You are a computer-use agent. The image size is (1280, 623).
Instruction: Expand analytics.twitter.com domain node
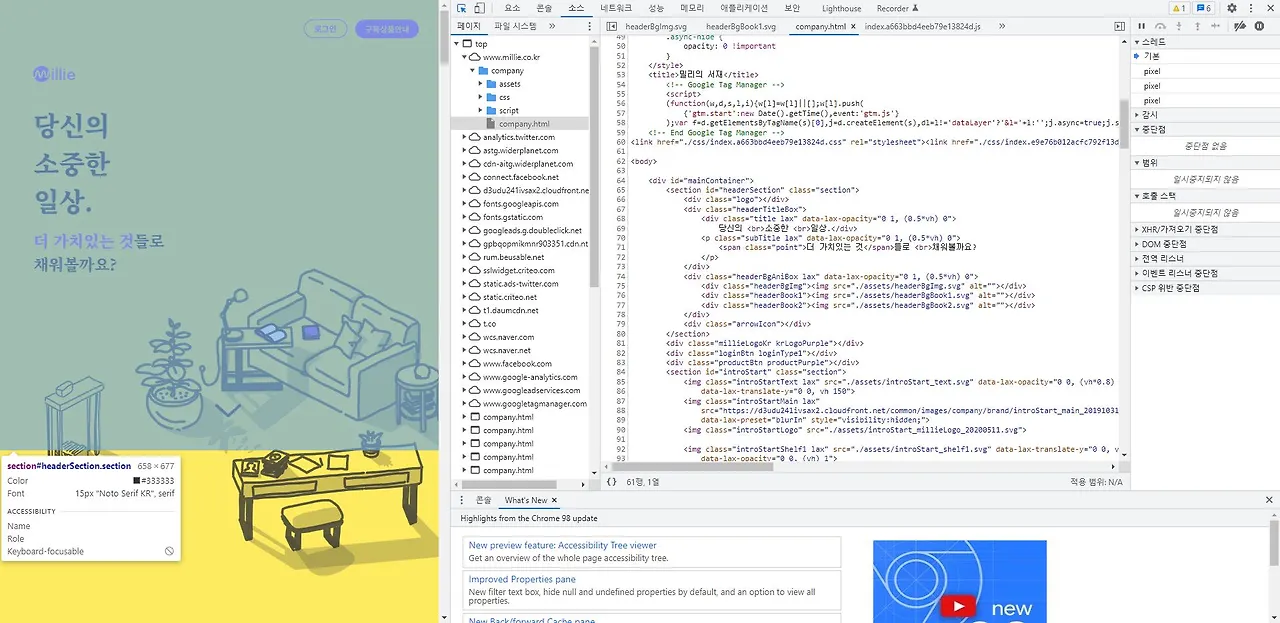(465, 137)
